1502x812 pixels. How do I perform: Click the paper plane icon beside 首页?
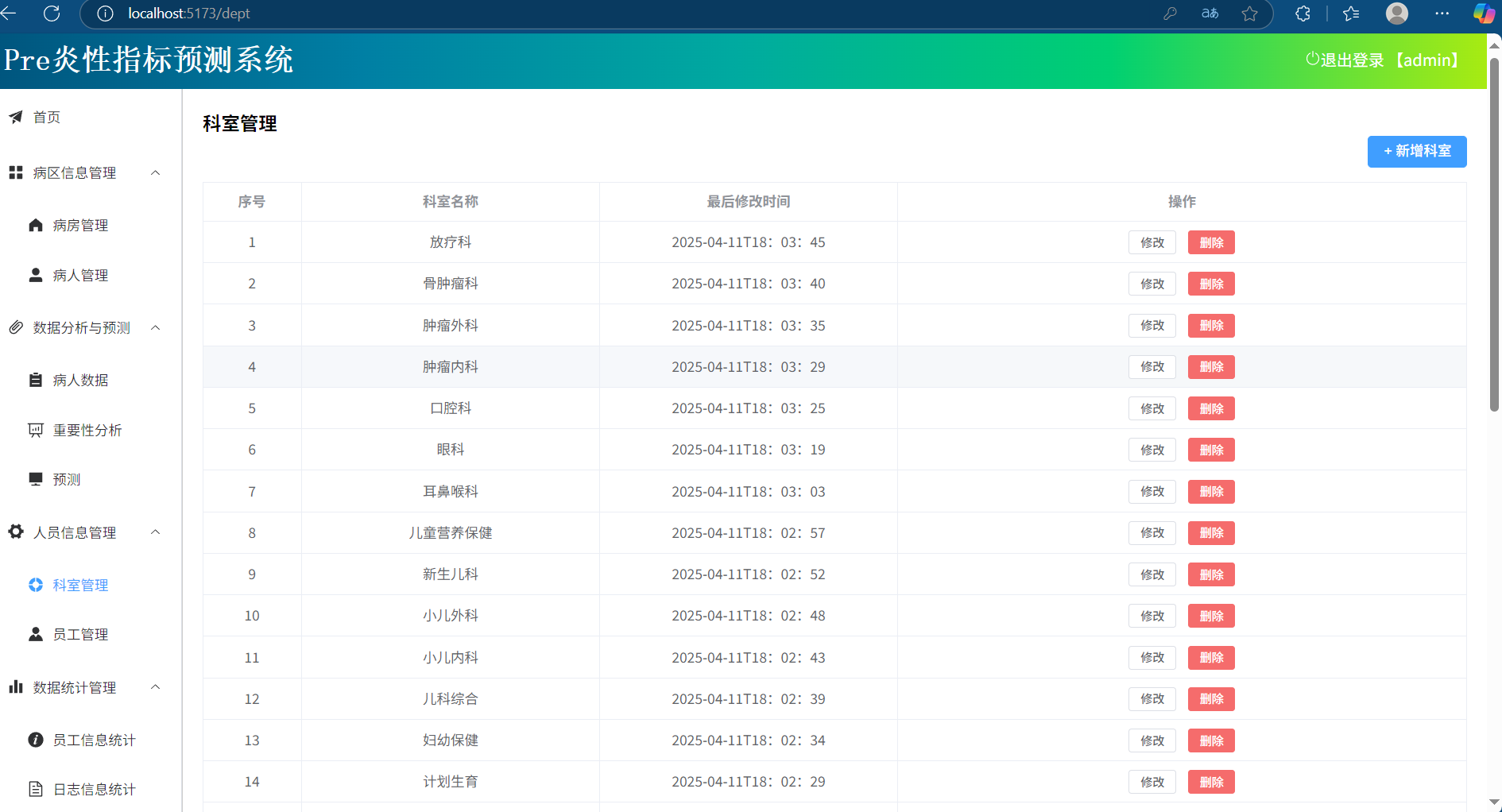click(16, 118)
